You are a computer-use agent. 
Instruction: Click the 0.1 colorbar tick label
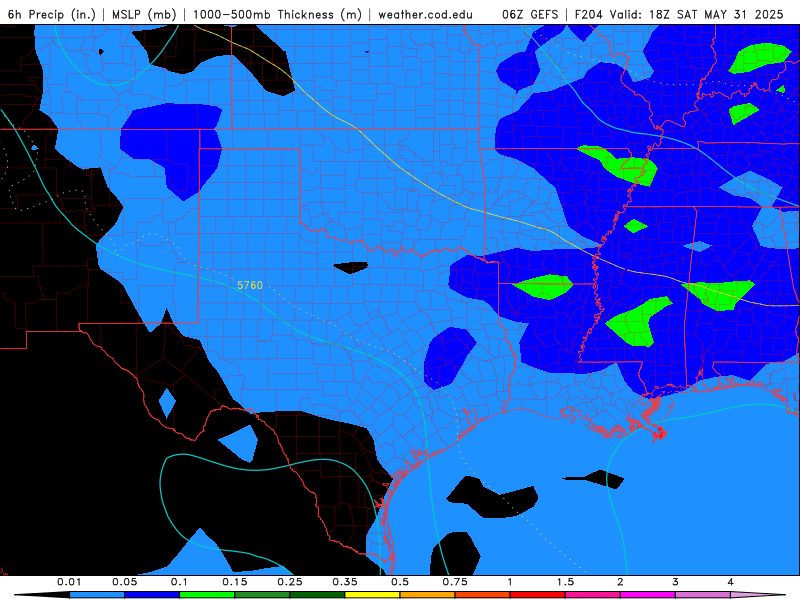pos(179,582)
